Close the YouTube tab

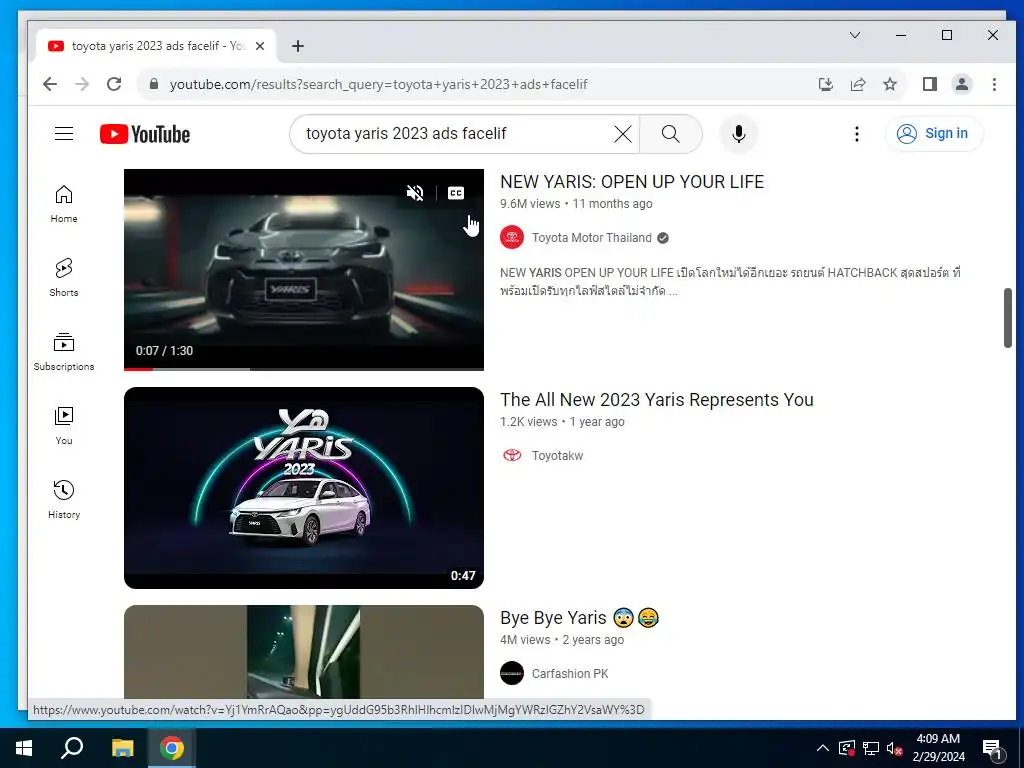pyautogui.click(x=260, y=46)
